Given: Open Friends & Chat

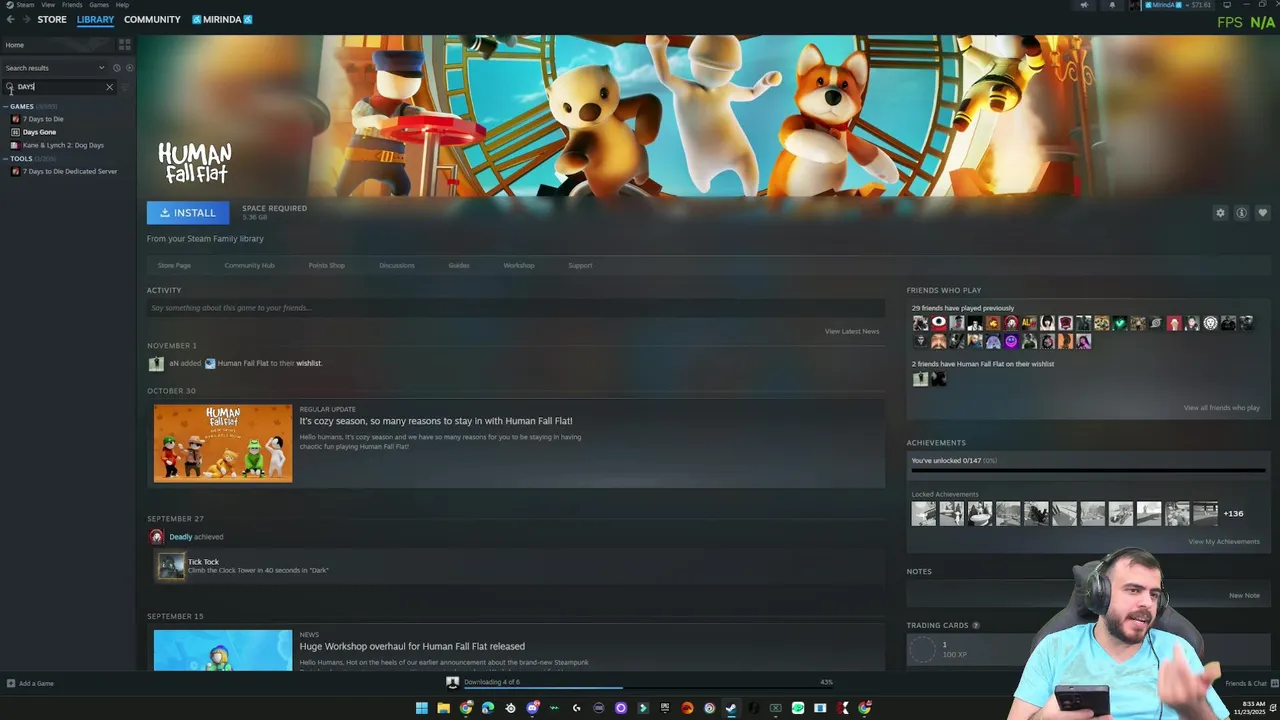Looking at the screenshot, I should coord(1246,684).
